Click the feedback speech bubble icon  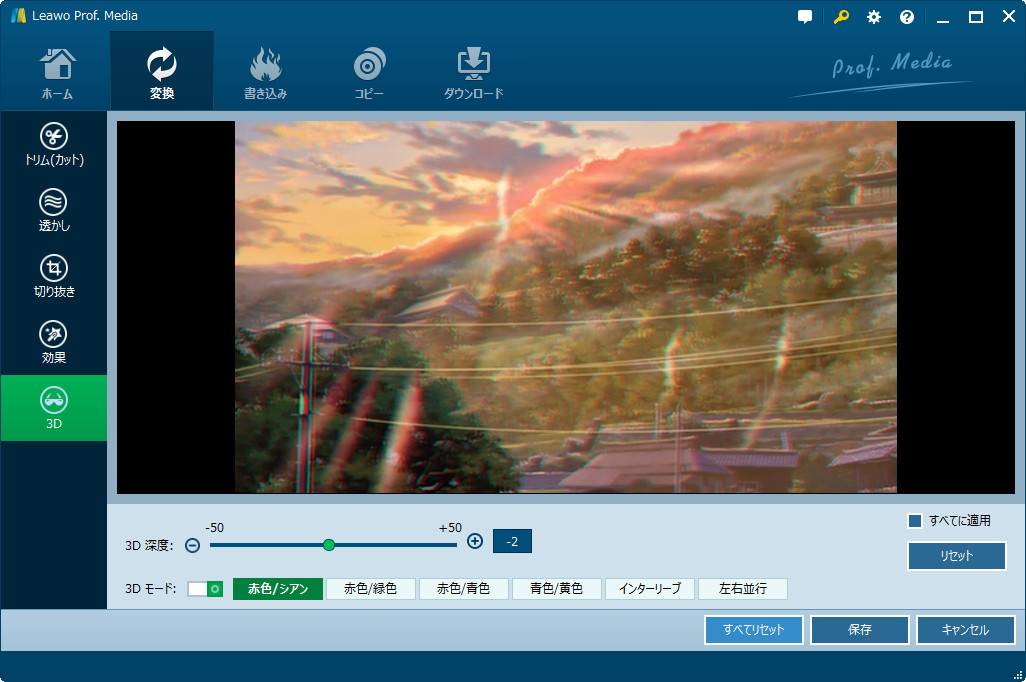[x=805, y=17]
